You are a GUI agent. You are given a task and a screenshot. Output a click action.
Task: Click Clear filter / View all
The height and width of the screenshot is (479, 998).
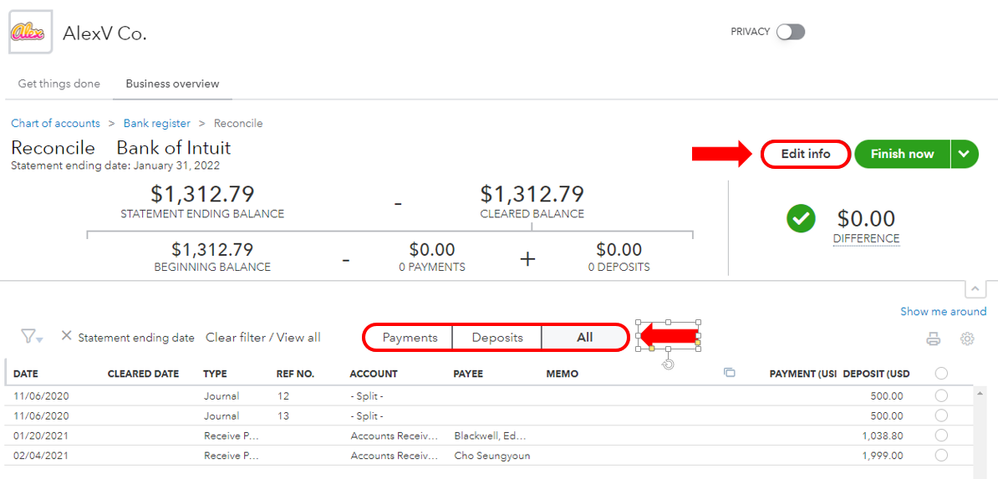[263, 338]
